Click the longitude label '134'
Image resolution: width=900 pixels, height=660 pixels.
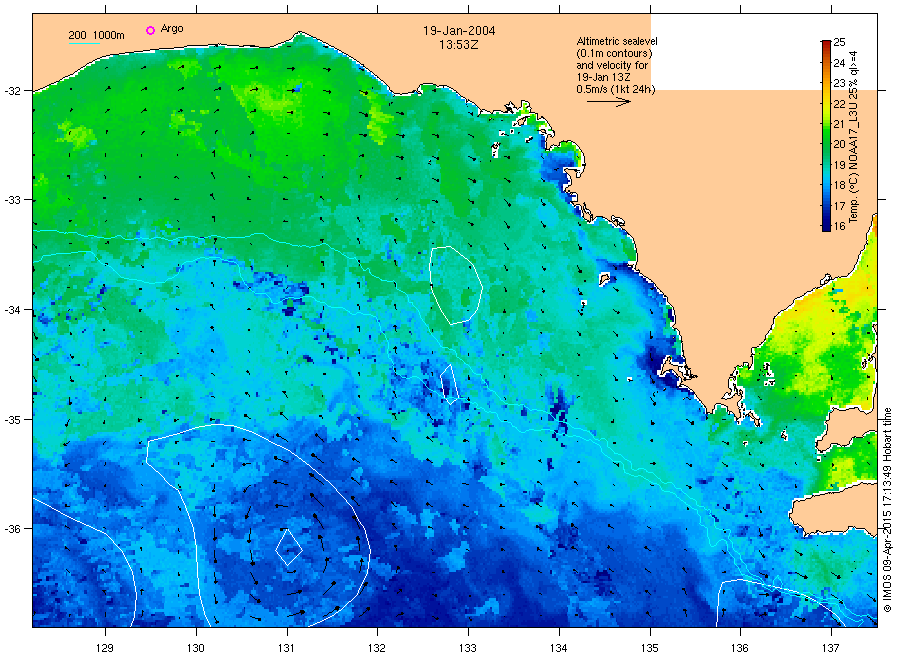pyautogui.click(x=558, y=649)
